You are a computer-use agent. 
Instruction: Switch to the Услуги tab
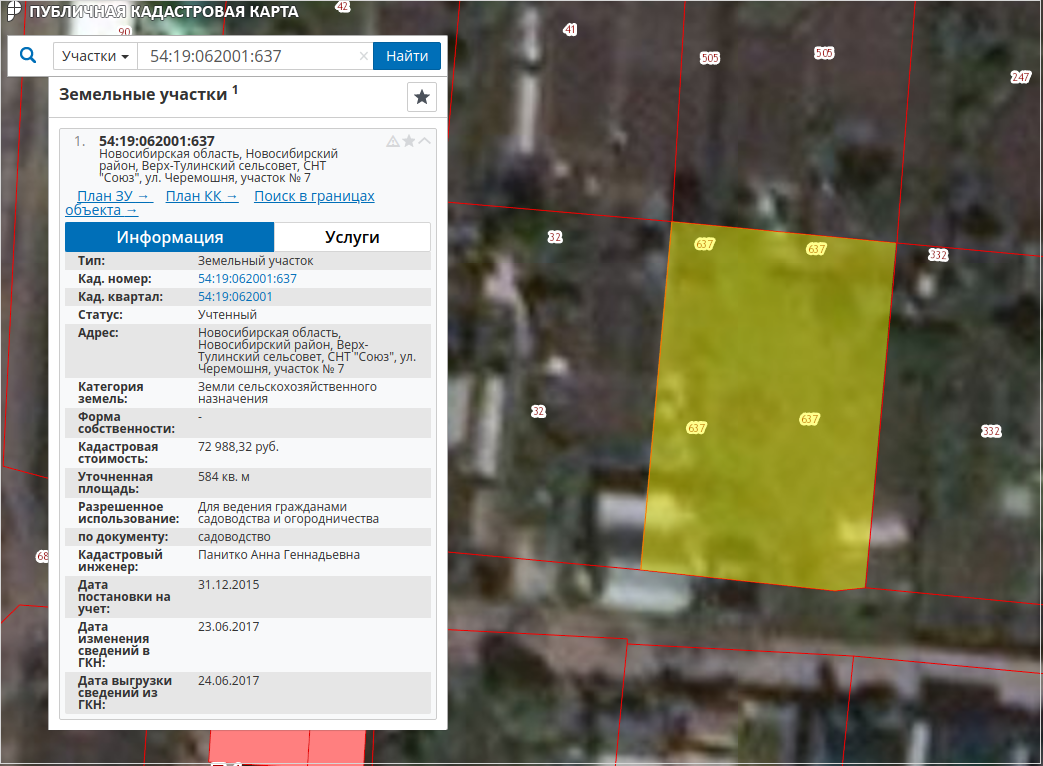[x=352, y=237]
